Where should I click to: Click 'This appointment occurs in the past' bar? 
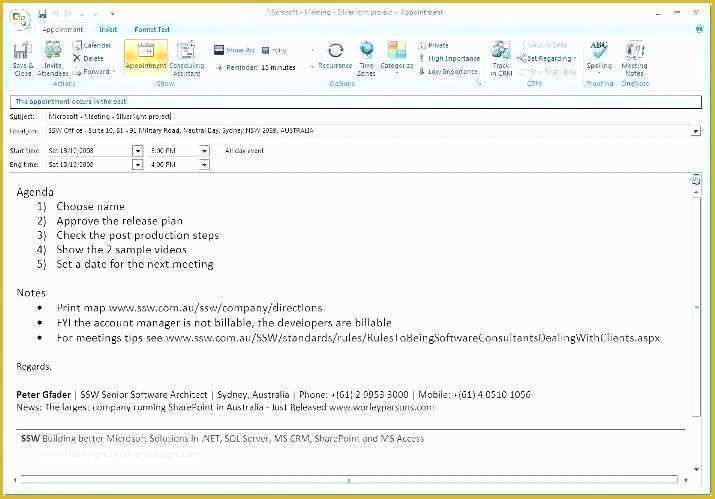point(356,101)
